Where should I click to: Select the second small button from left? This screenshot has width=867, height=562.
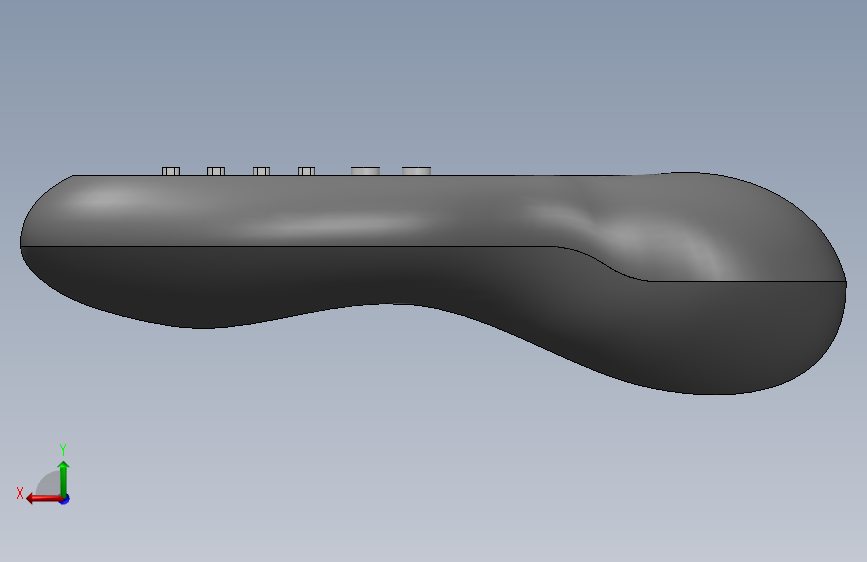(216, 171)
